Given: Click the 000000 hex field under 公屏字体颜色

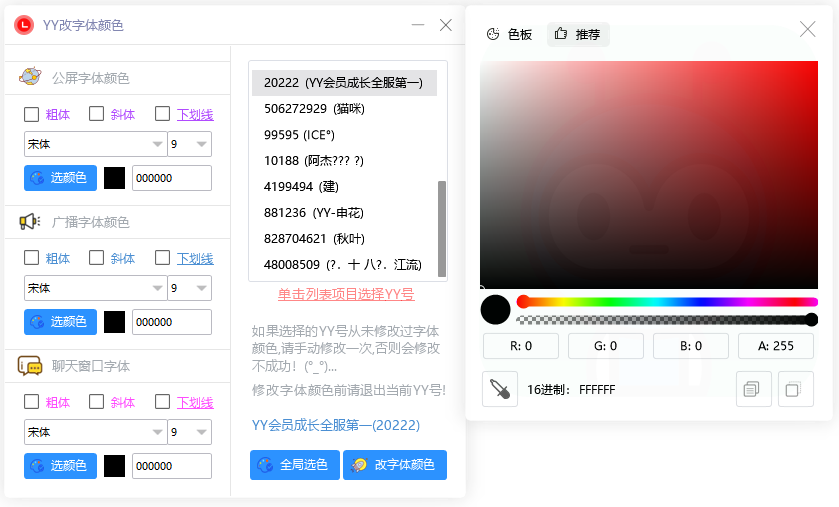Looking at the screenshot, I should pos(172,178).
